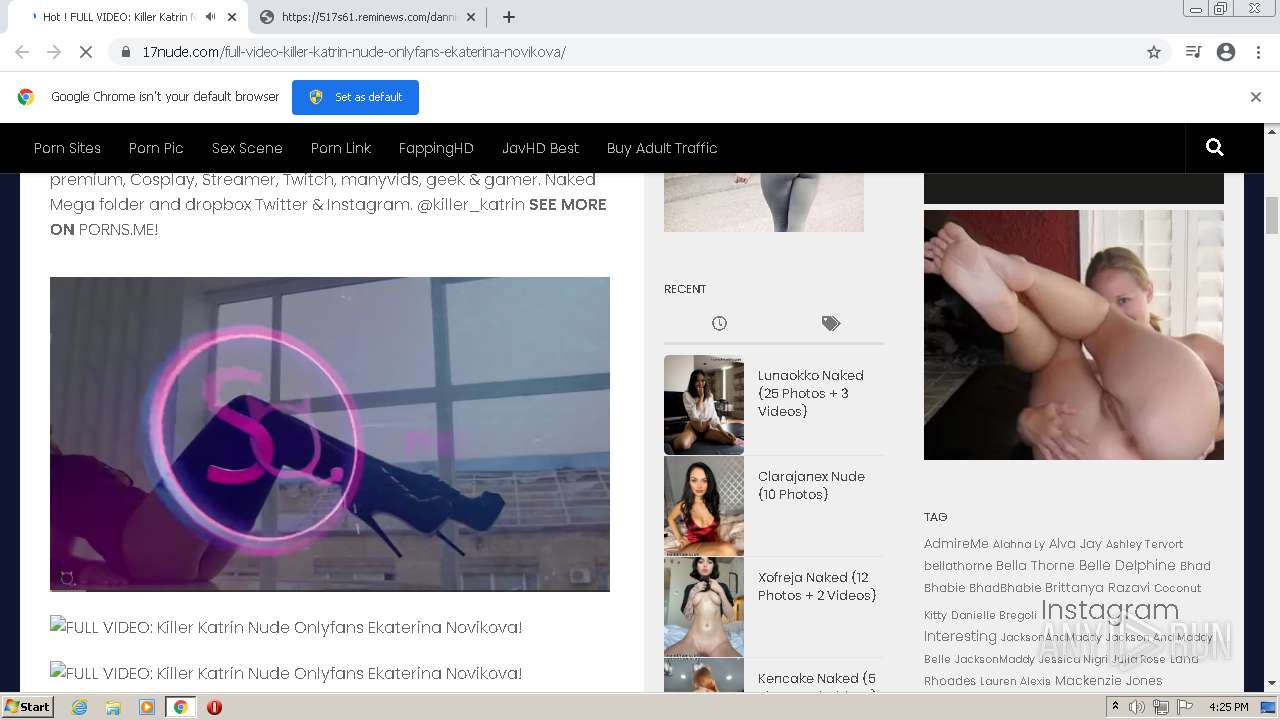Open the volume icon in system tray

1138,707
